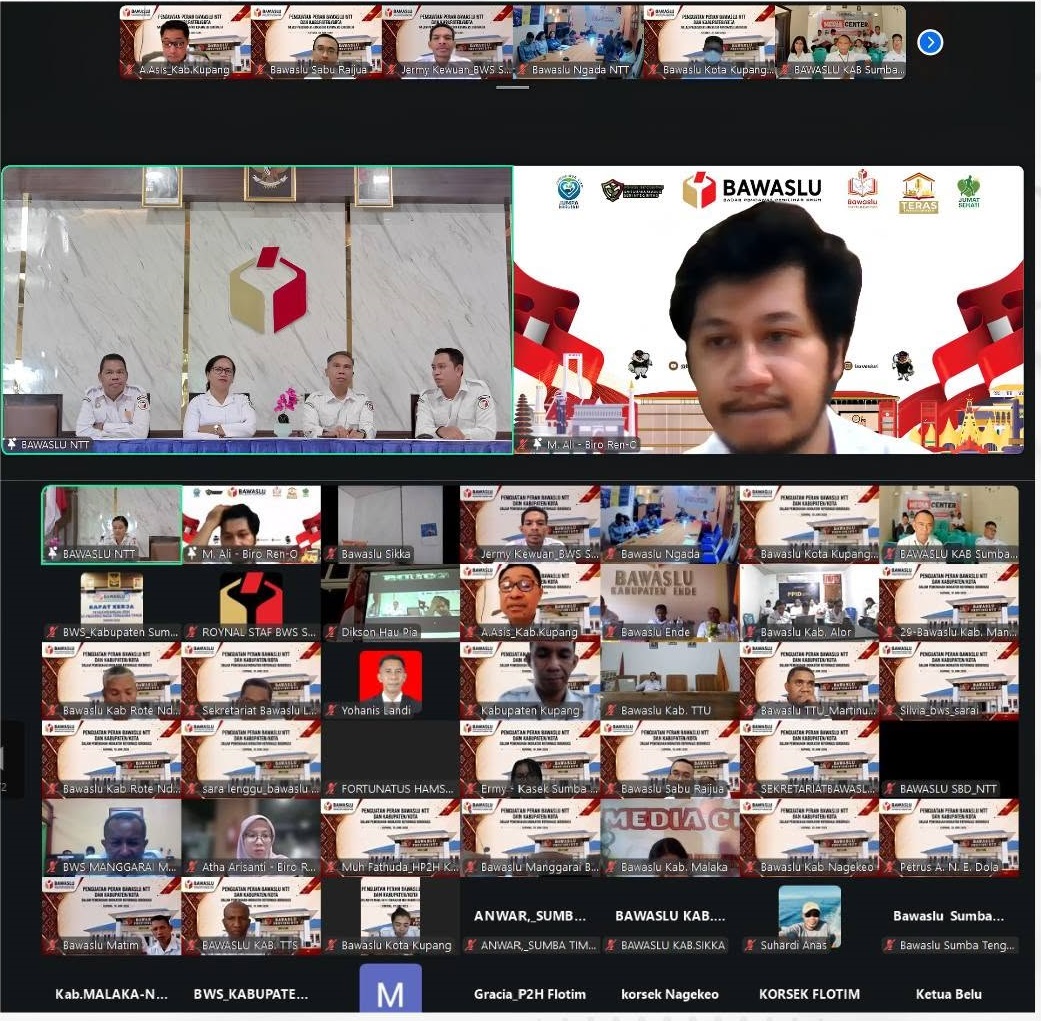Click the purple M avatar tile
Image resolution: width=1041 pixels, height=1021 pixels.
(x=390, y=989)
